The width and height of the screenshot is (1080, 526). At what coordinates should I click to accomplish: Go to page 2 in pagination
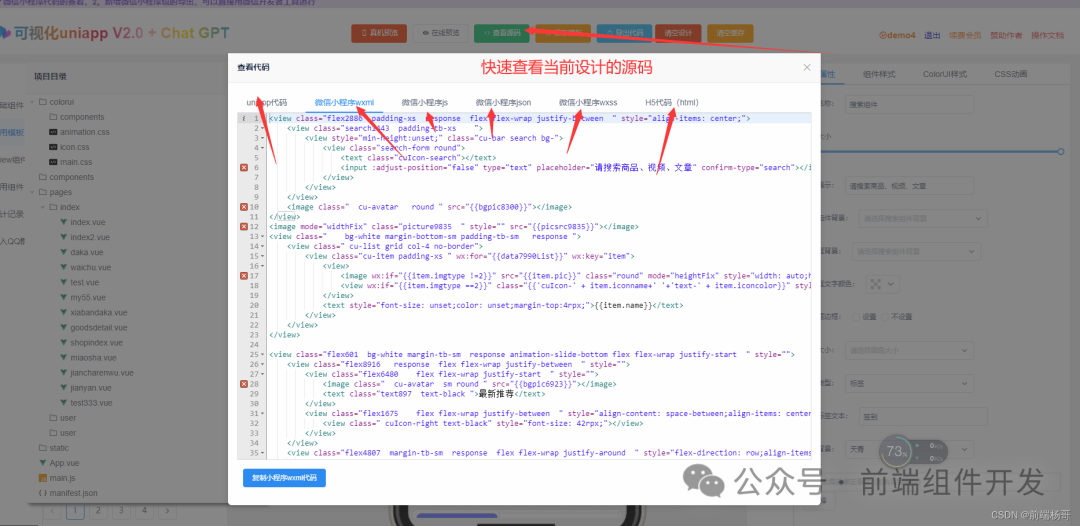pos(98,511)
